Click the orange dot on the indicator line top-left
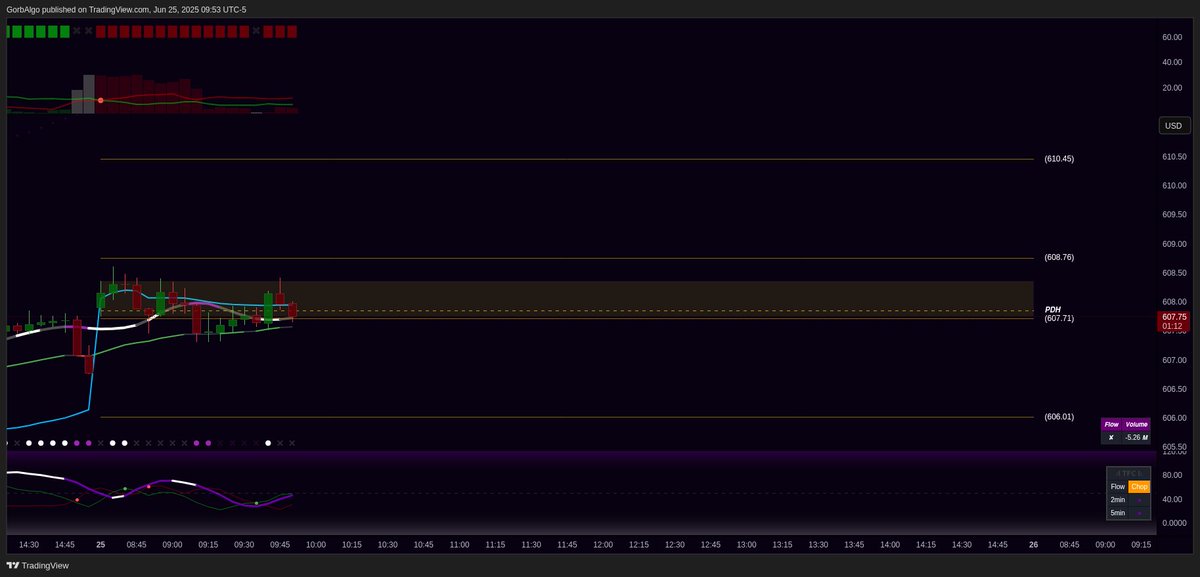Screen dimensions: 1200x577 99,100
